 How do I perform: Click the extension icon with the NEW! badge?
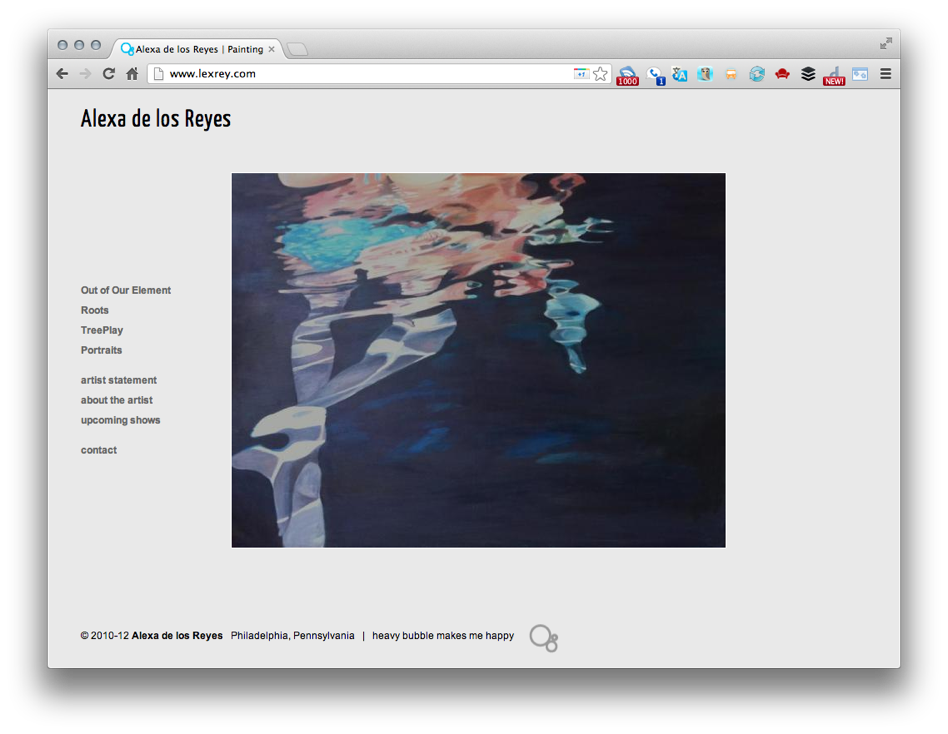[834, 75]
